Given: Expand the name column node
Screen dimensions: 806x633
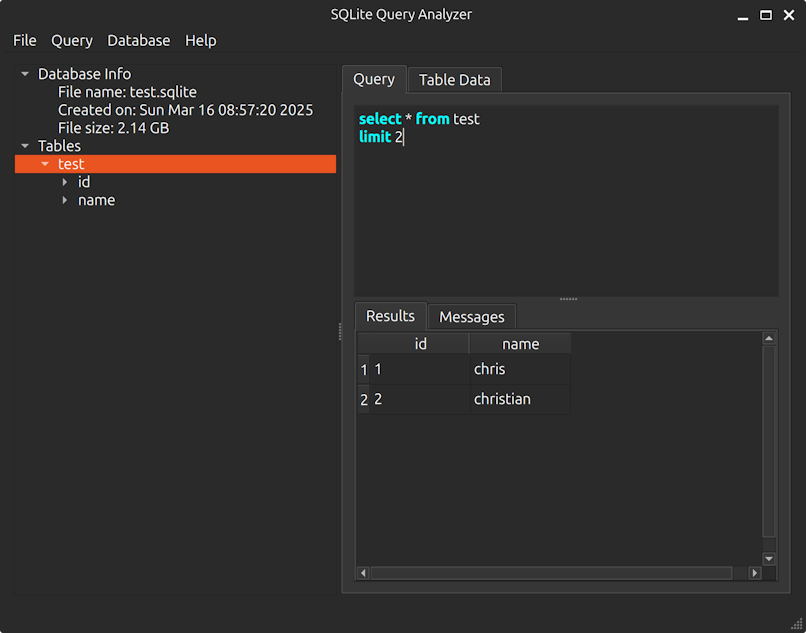Looking at the screenshot, I should coord(65,200).
